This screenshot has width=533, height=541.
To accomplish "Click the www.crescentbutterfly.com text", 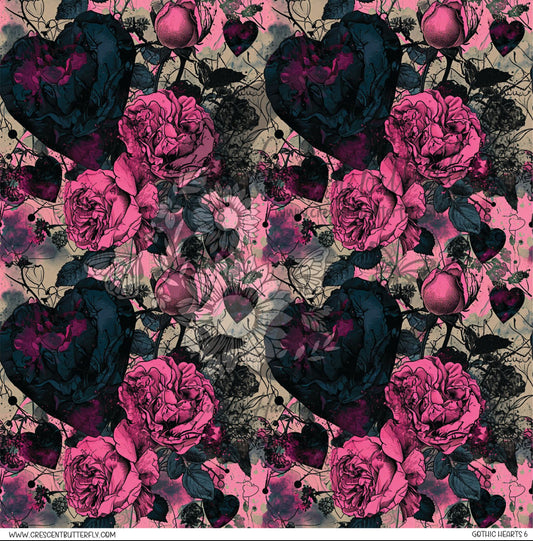I will [62, 534].
